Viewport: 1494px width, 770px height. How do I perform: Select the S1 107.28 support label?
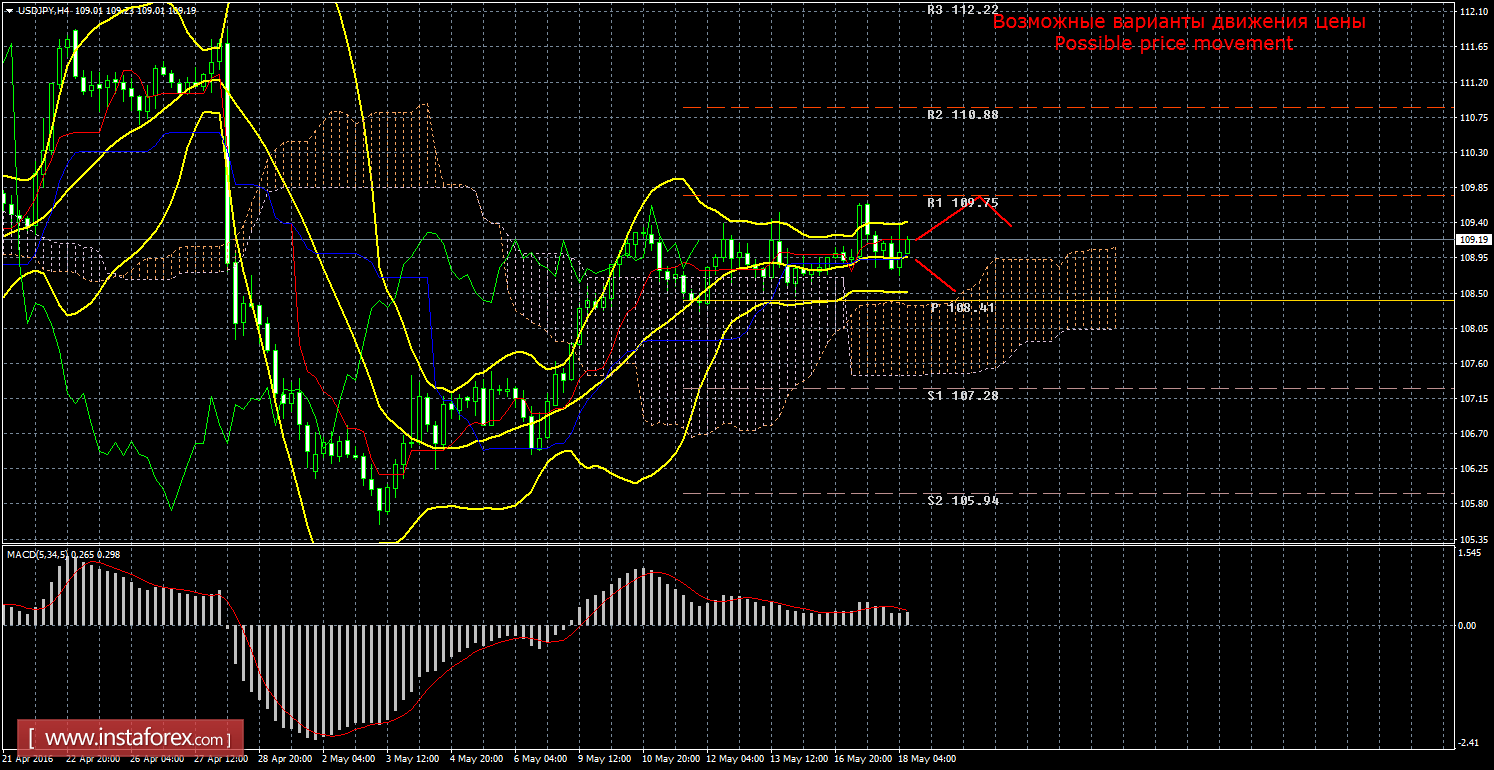pyautogui.click(x=962, y=395)
